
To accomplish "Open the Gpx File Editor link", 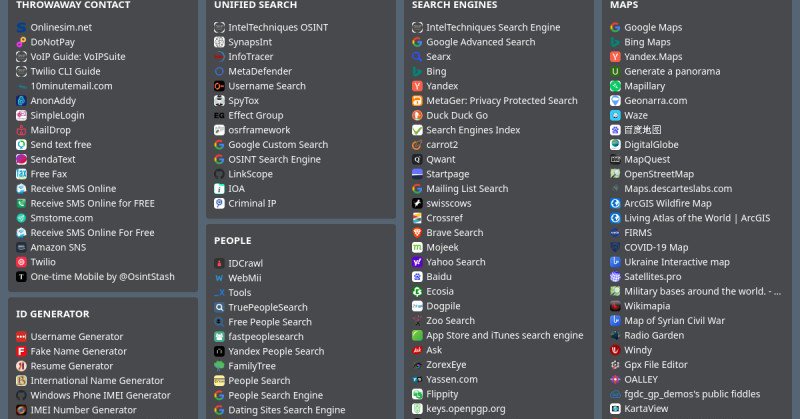I will coord(656,365).
